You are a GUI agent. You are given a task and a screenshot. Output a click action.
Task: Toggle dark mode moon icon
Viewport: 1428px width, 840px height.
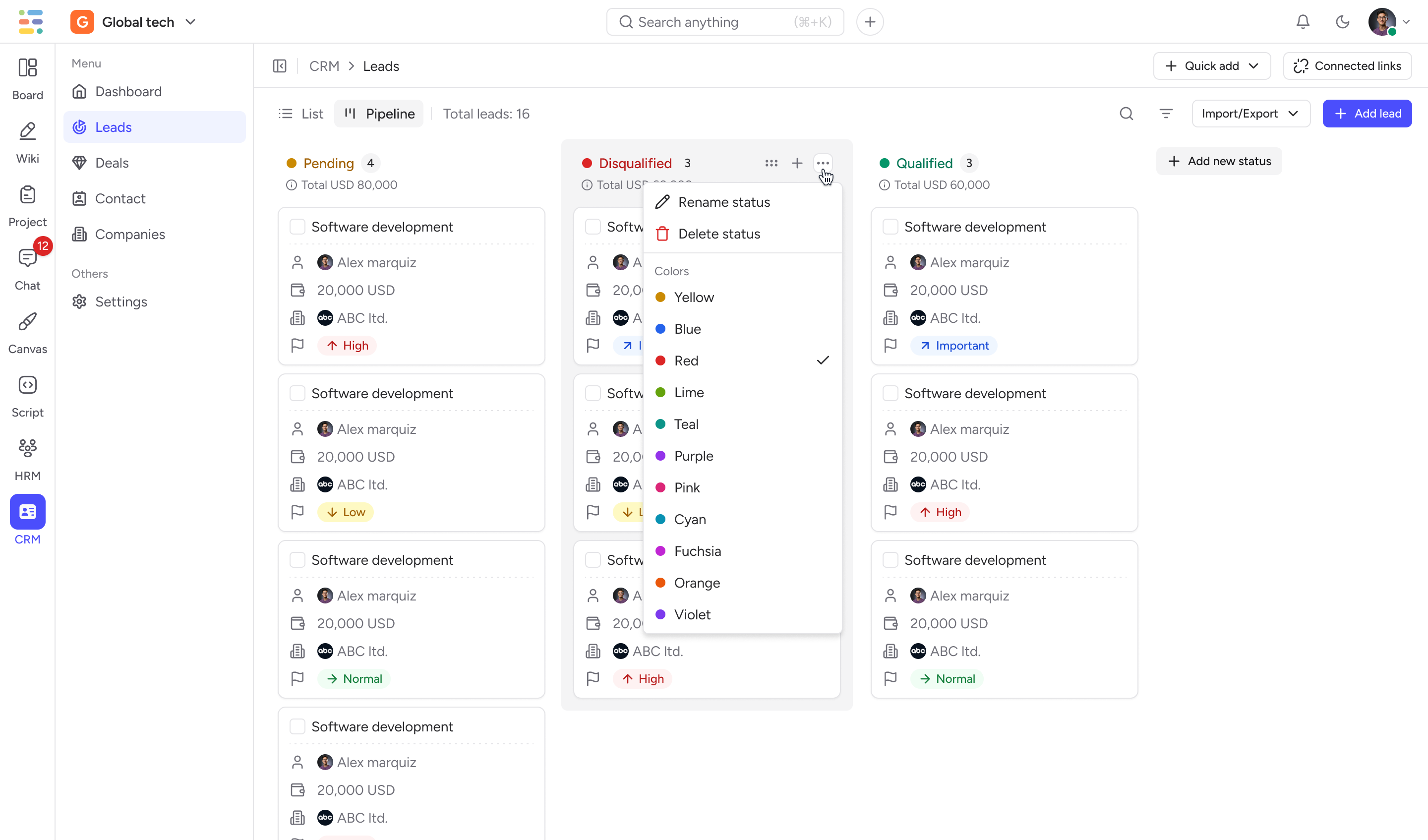point(1342,22)
